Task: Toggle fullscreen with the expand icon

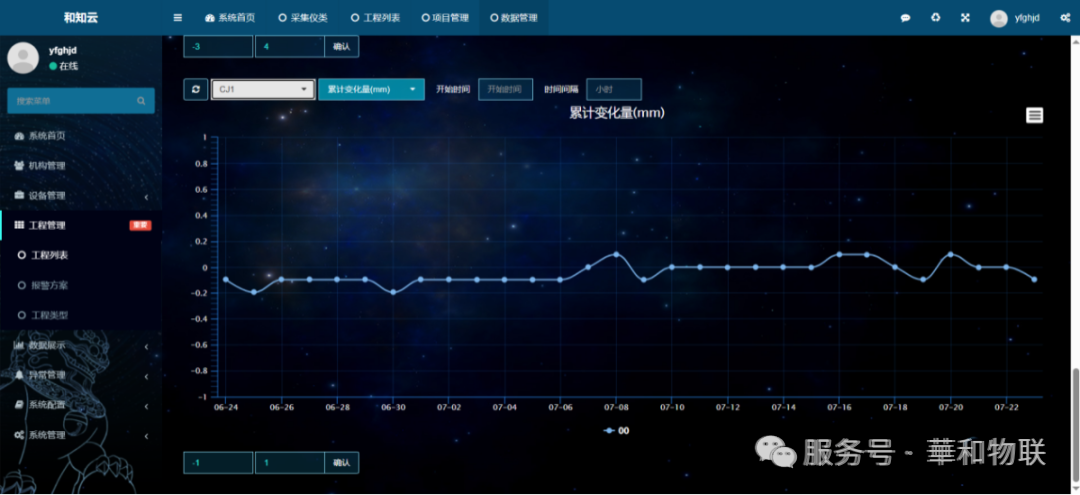Action: (965, 18)
